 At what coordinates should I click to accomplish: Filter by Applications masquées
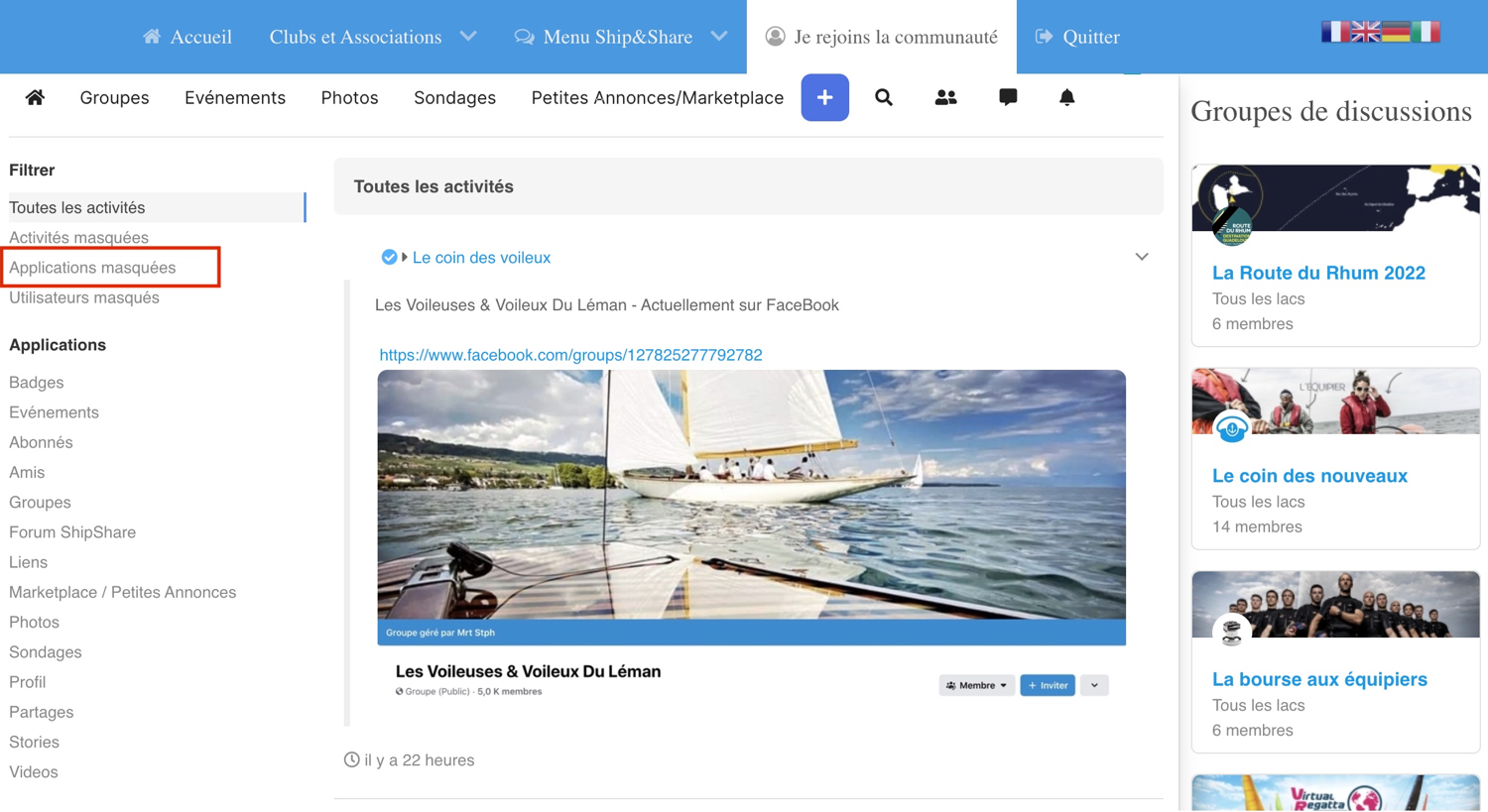(x=92, y=268)
